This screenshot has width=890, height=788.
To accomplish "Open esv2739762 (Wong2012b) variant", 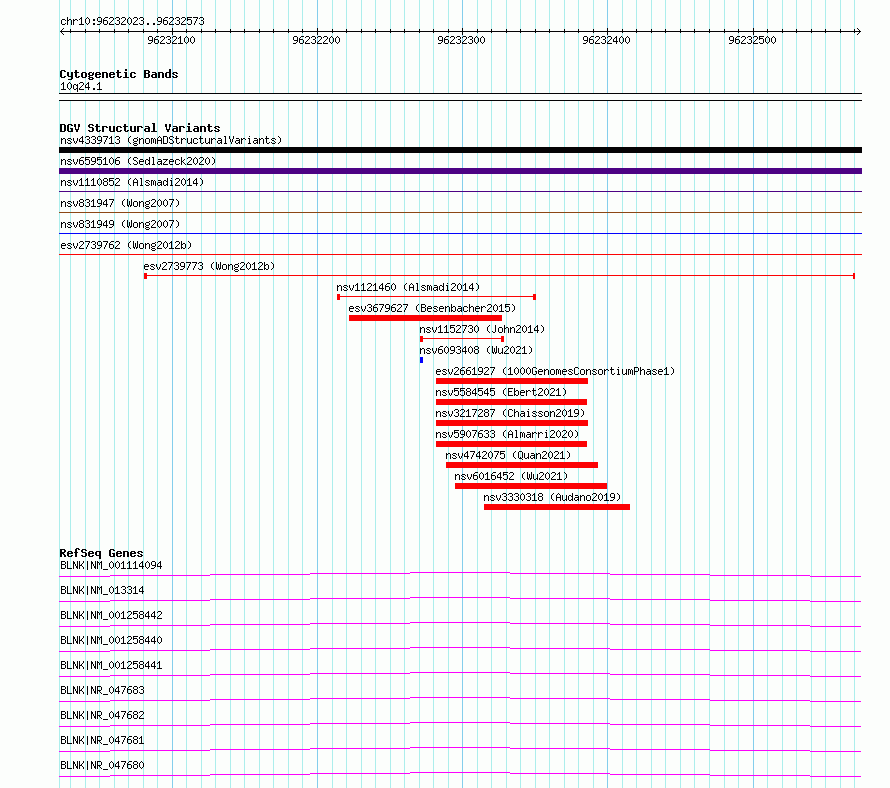I will pos(126,245).
